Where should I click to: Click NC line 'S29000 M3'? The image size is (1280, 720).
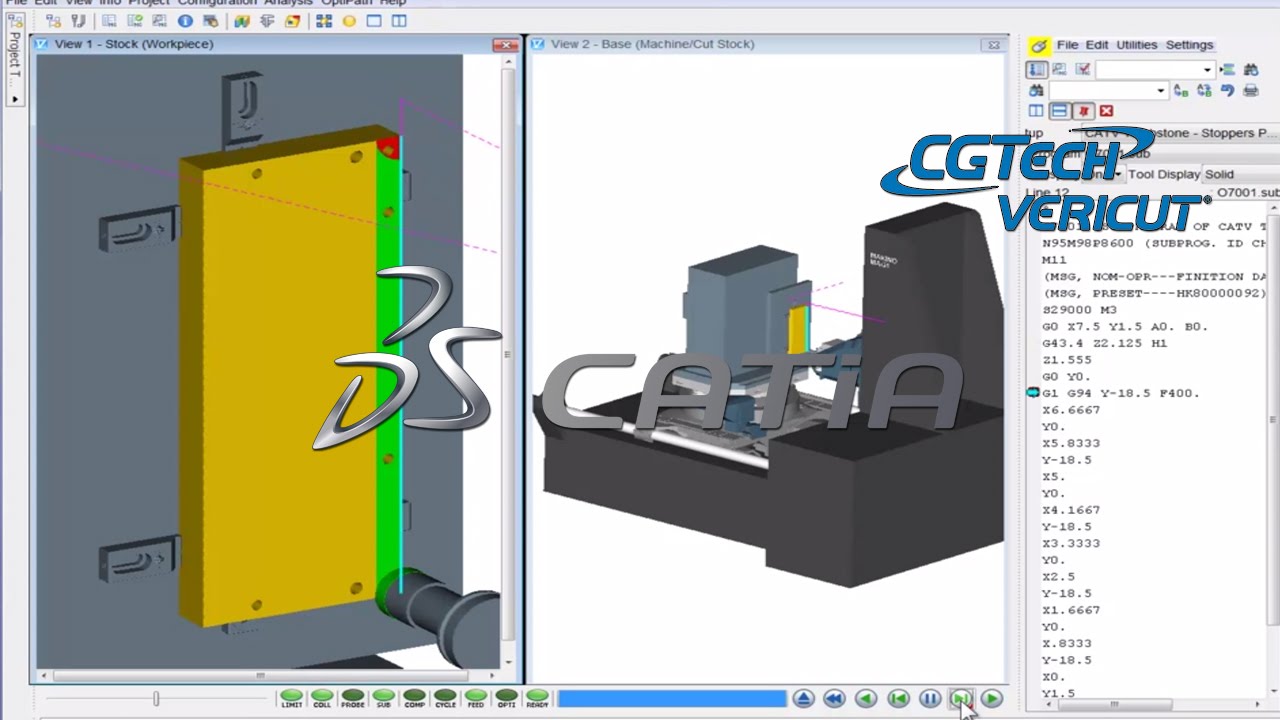click(1079, 310)
